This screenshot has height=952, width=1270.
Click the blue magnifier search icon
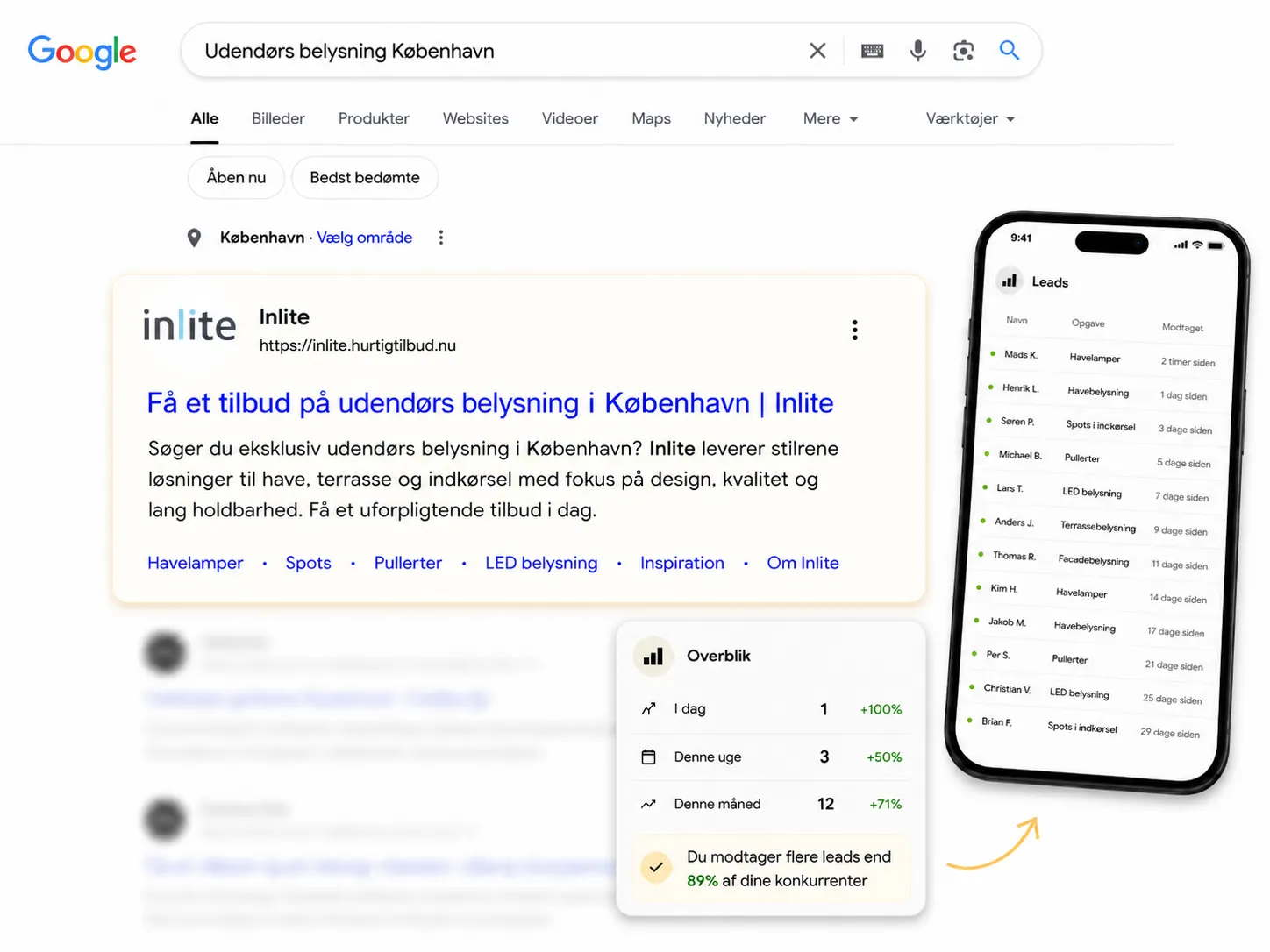[x=1010, y=50]
